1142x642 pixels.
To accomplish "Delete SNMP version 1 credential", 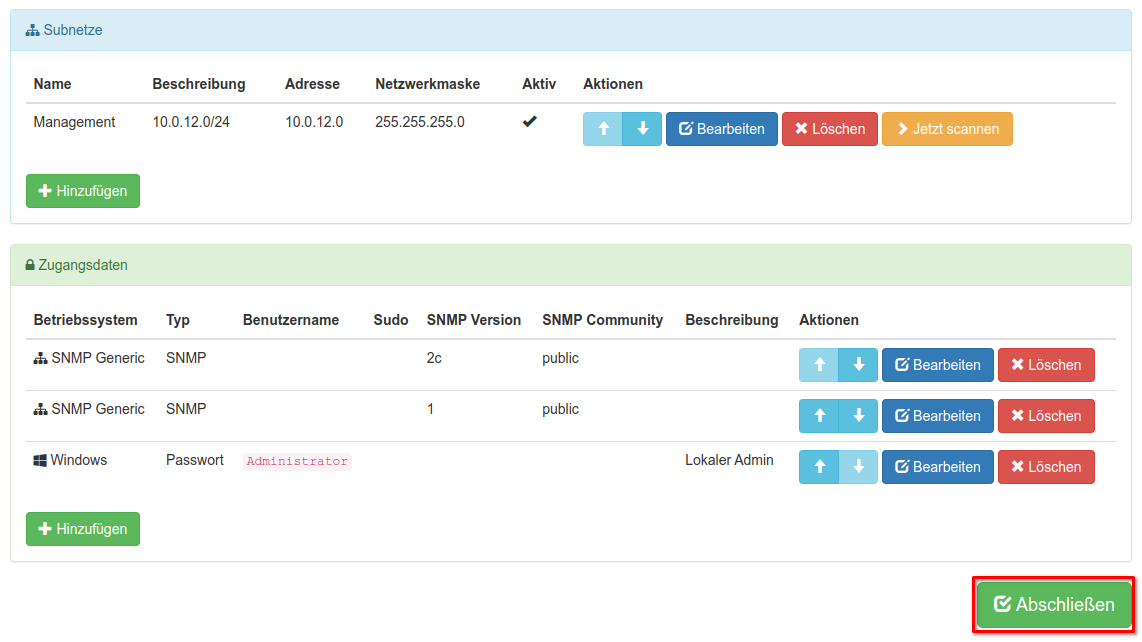I will pyautogui.click(x=1046, y=416).
